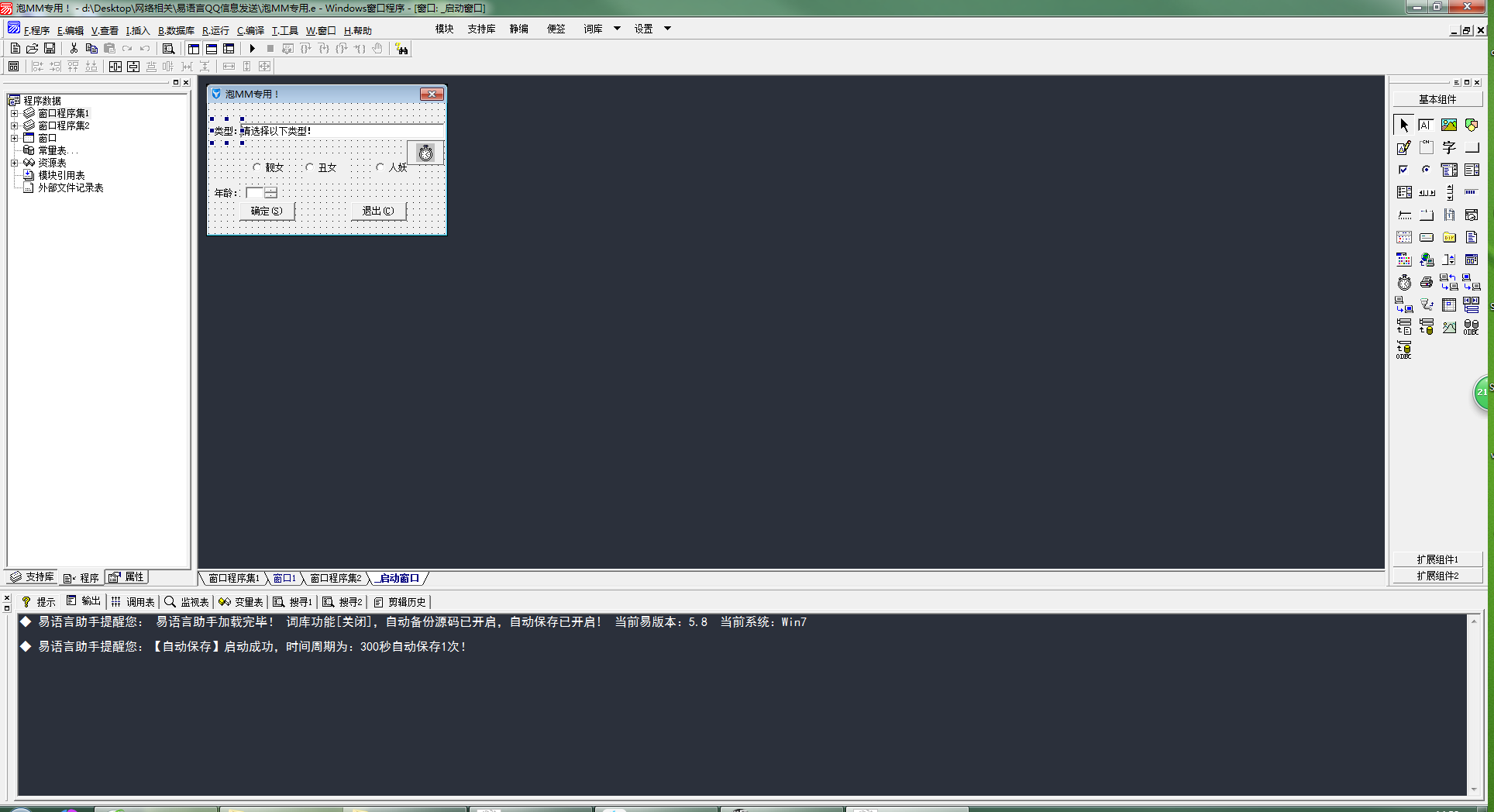Expand the 扩展组件2 component group
1494x812 pixels.
1437,576
